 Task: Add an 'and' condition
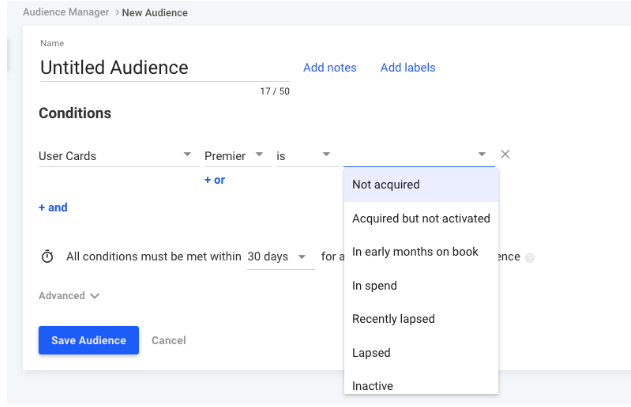[53, 207]
